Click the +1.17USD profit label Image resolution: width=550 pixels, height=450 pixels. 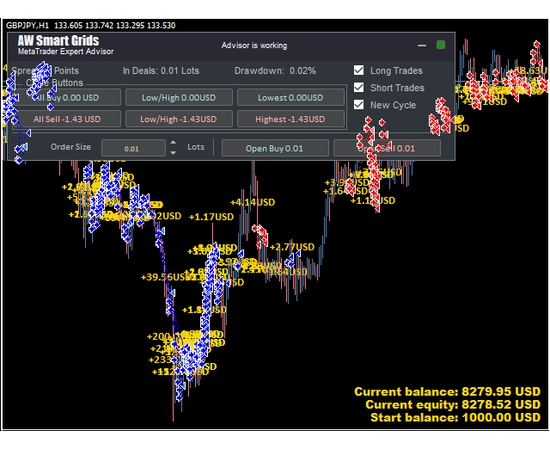pos(211,217)
